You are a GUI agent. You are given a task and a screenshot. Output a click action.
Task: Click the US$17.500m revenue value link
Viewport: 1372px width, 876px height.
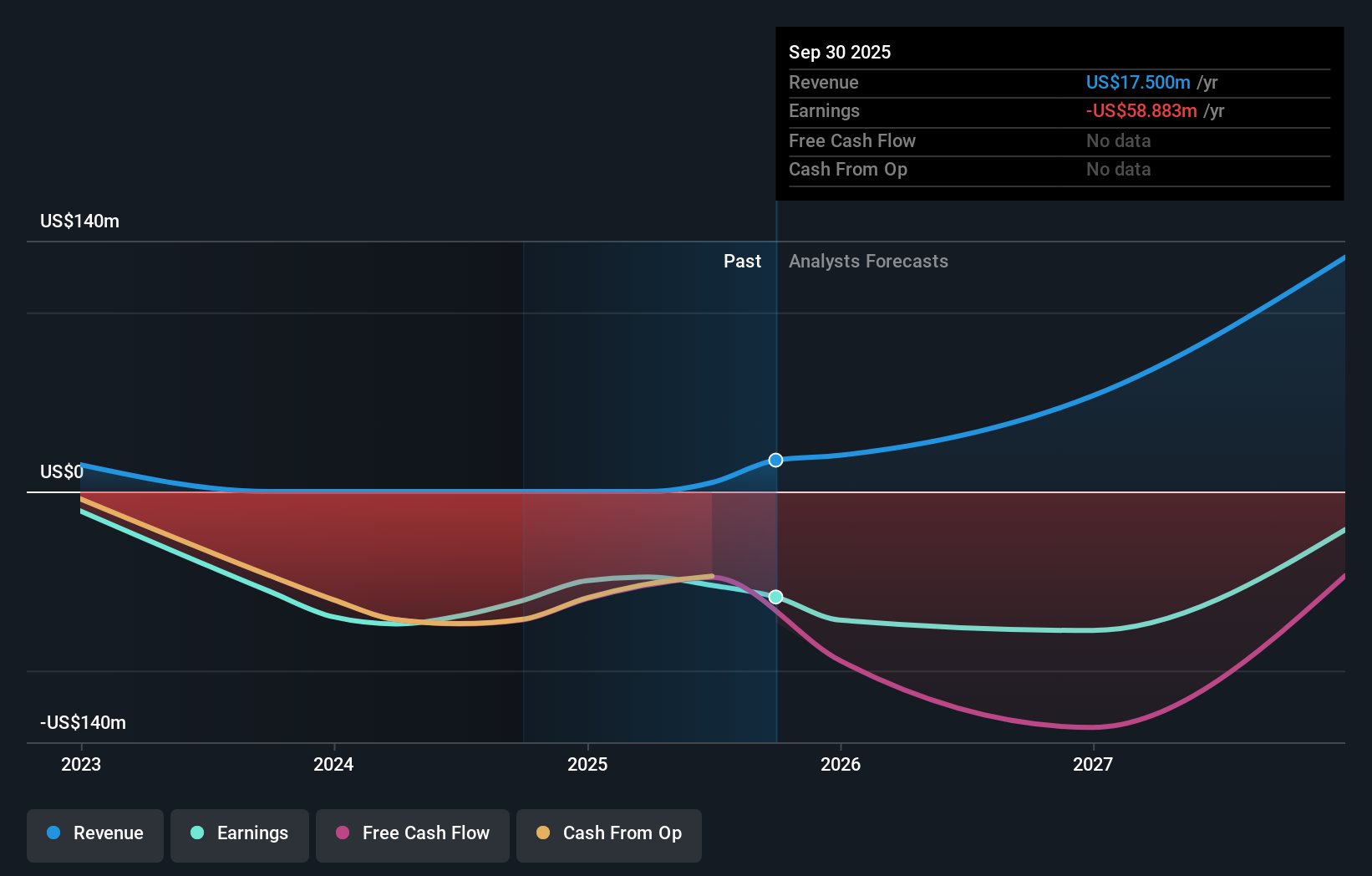click(1137, 82)
